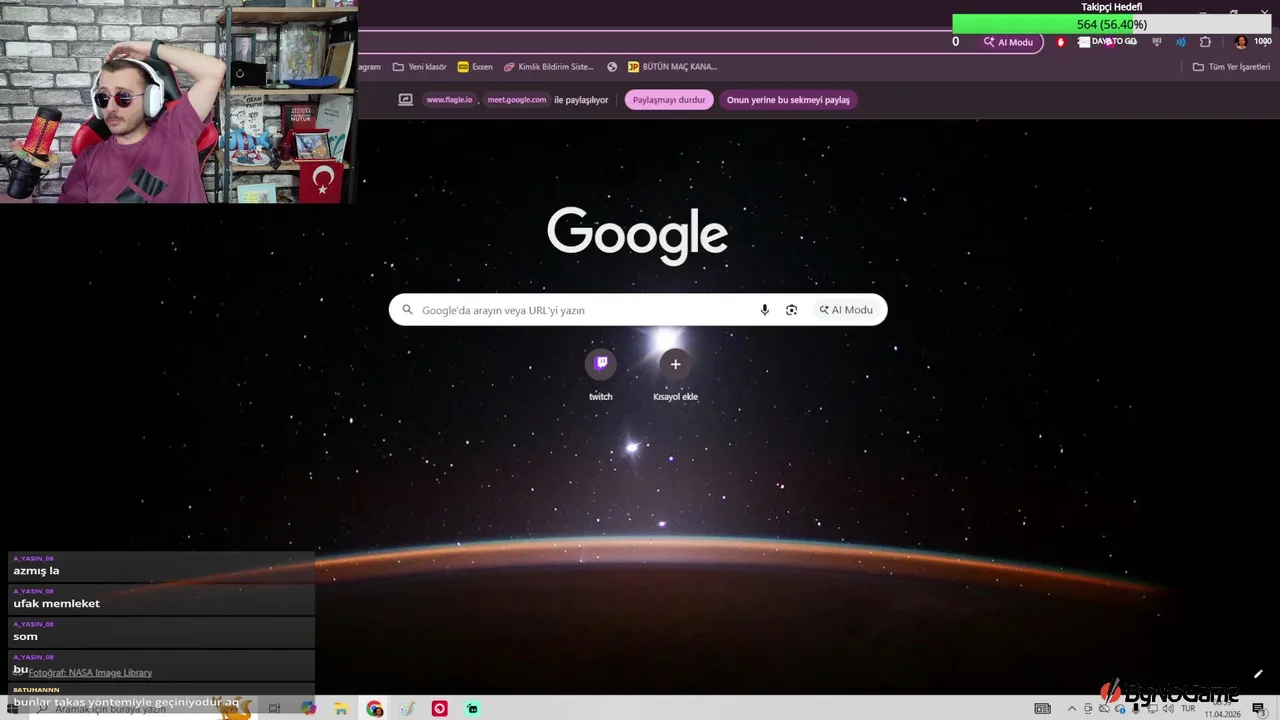
Task: Click the blue sound waves extension icon
Action: tap(1181, 42)
